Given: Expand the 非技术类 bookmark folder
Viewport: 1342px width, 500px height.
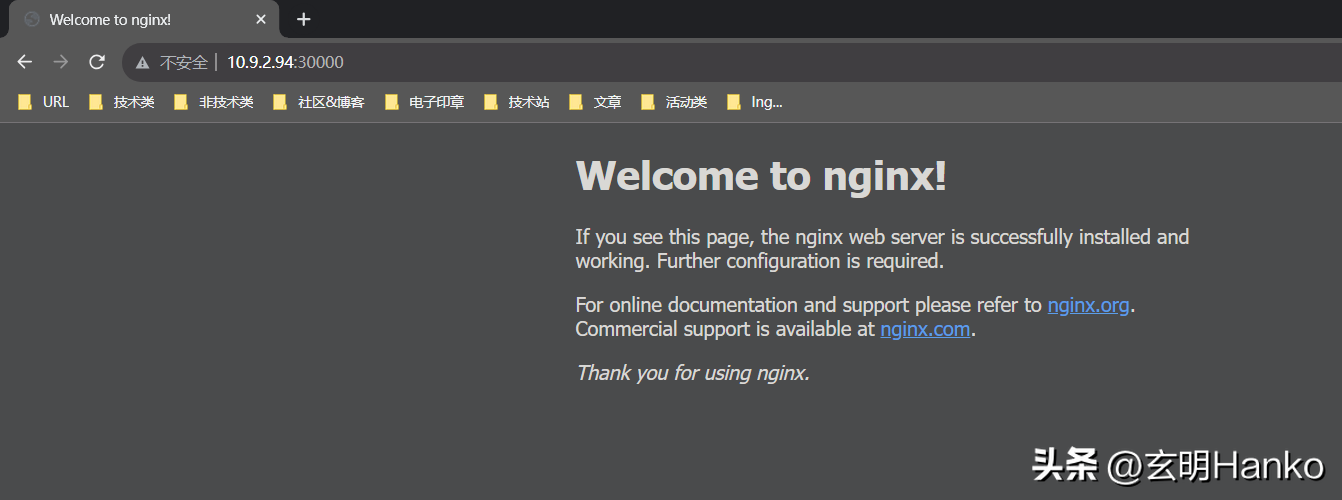Looking at the screenshot, I should [x=214, y=102].
